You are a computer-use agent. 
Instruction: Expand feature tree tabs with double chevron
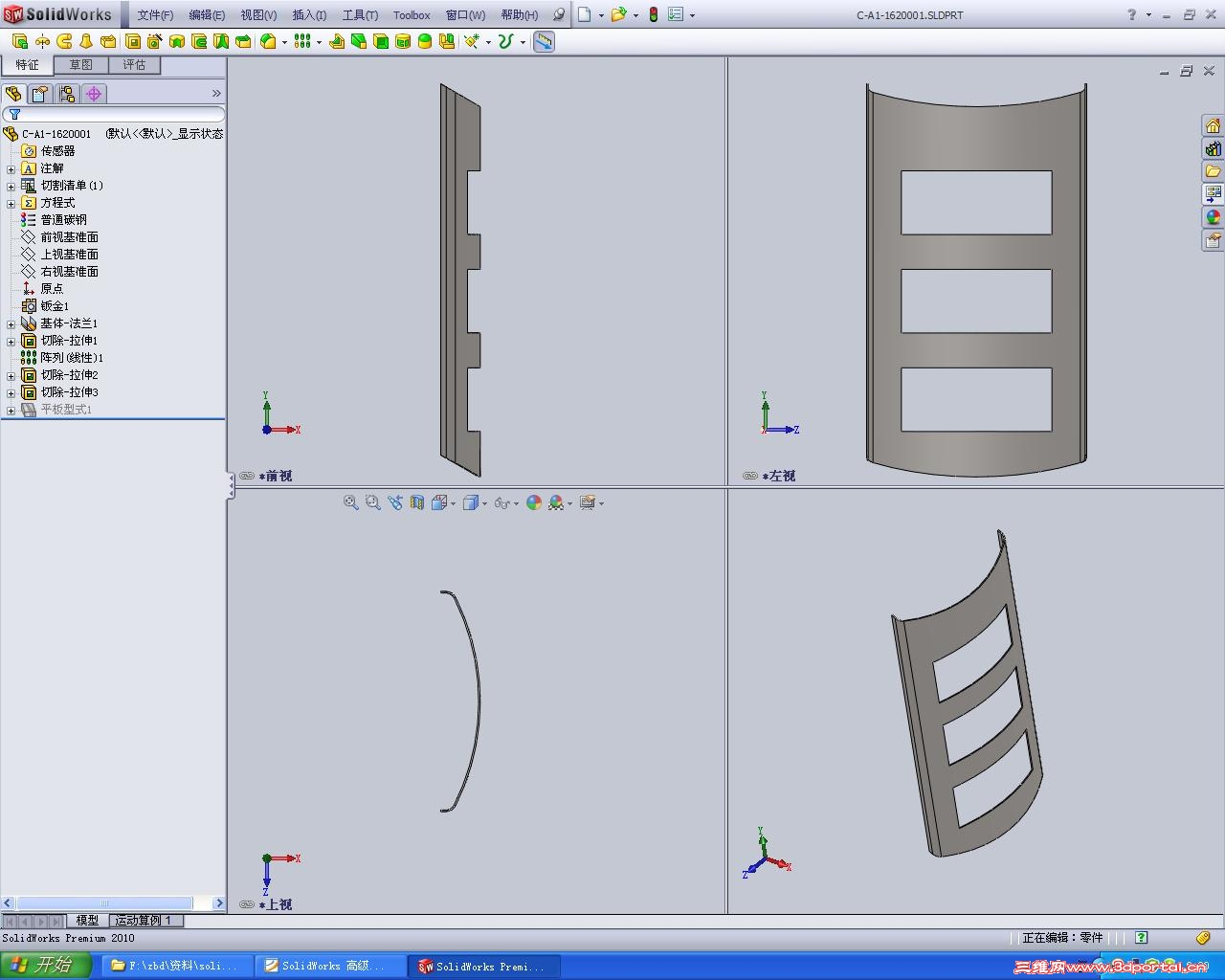[216, 94]
